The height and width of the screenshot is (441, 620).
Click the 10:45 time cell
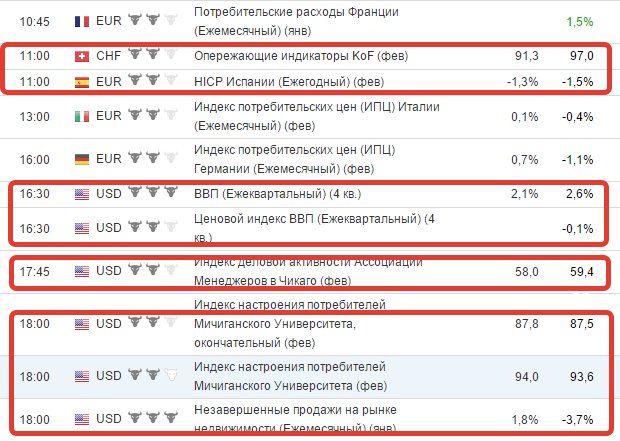(x=35, y=21)
